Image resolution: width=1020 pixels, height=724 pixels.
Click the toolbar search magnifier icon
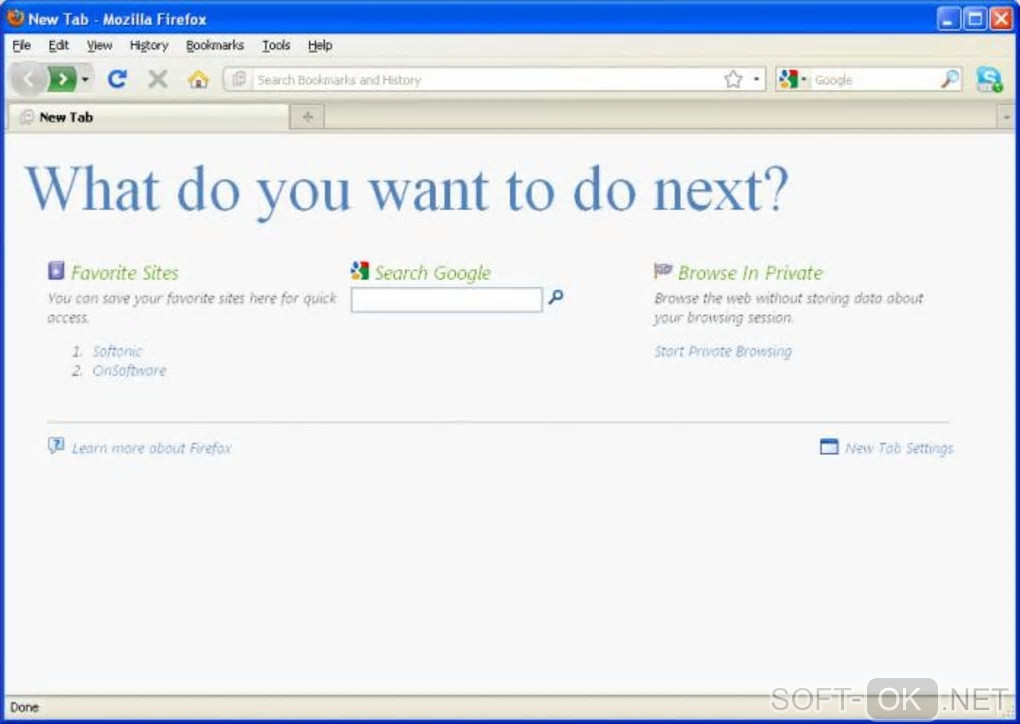[950, 79]
